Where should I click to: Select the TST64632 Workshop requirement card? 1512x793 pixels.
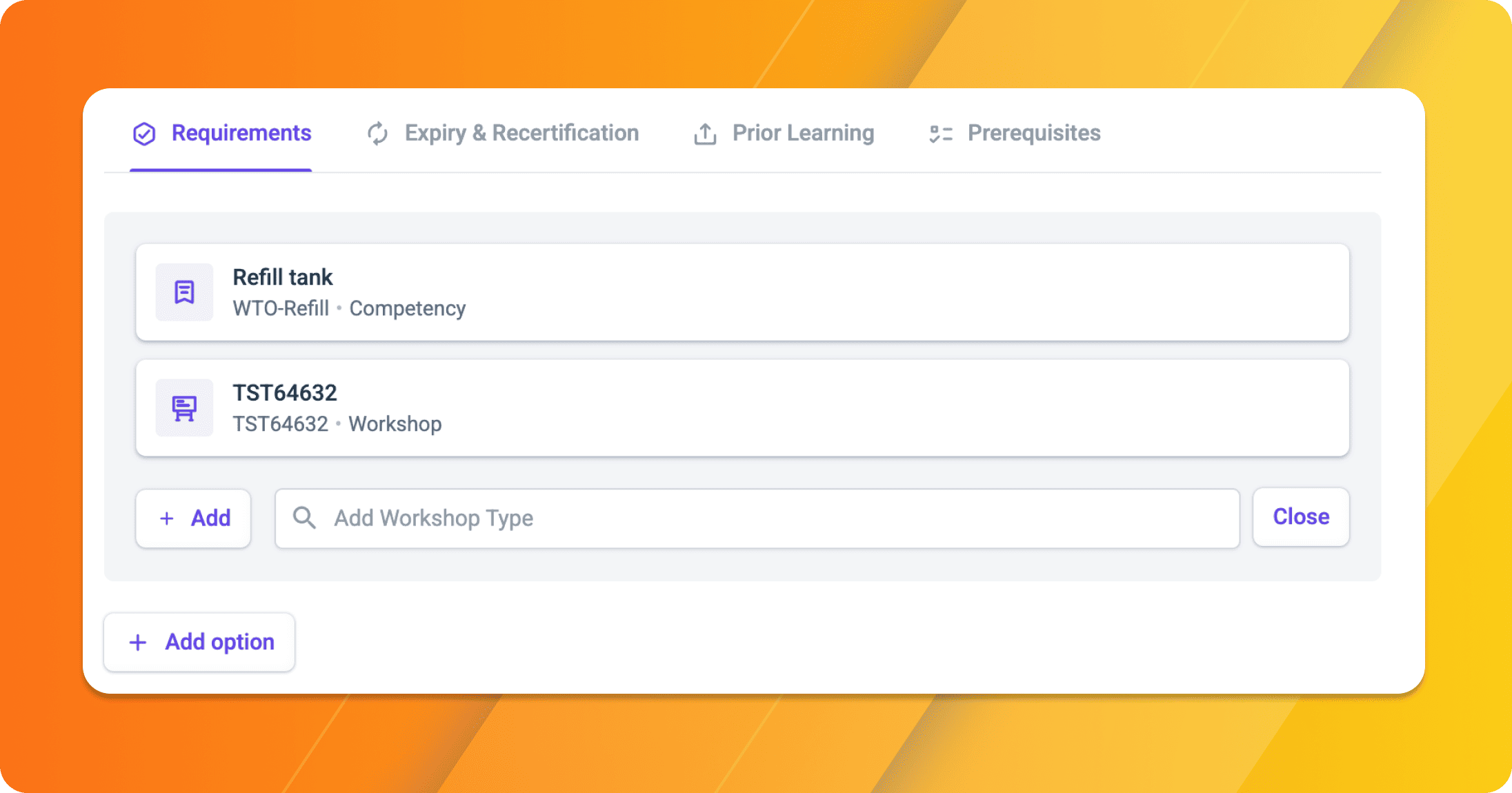click(742, 408)
